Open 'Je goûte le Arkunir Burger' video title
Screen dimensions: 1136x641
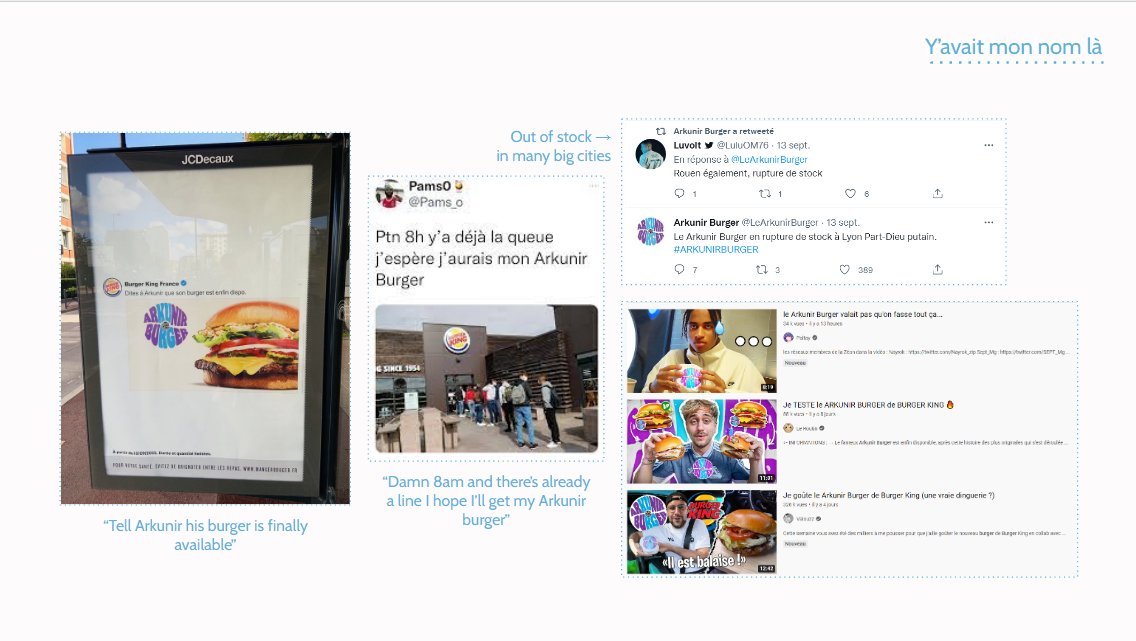click(x=888, y=495)
